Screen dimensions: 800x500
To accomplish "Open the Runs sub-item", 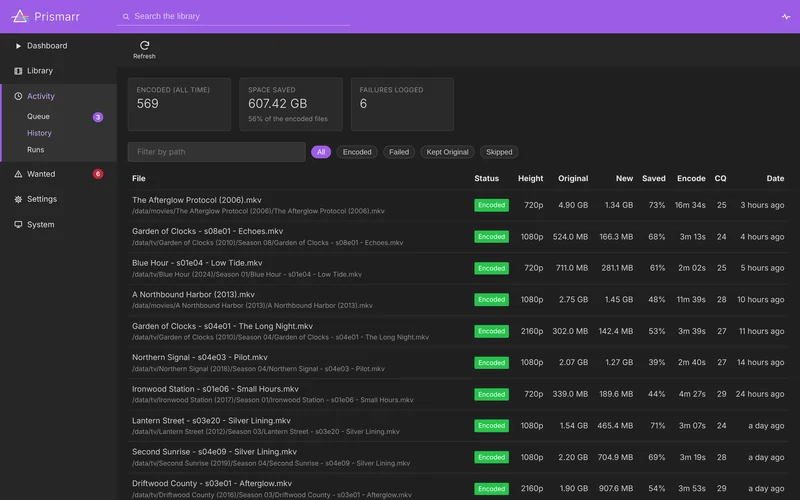I will (35, 149).
